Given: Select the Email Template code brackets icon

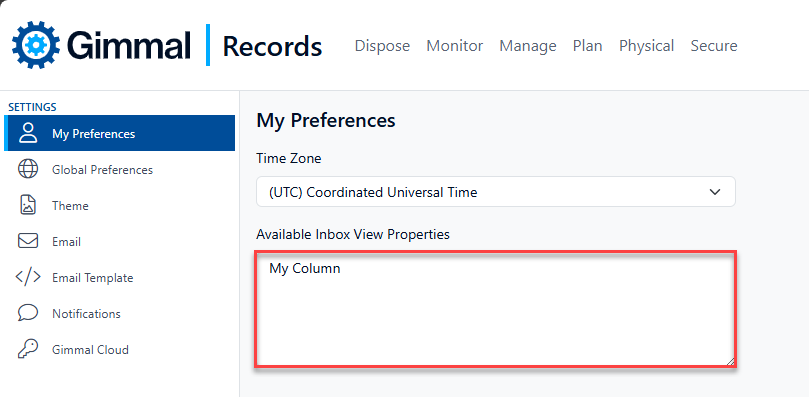Looking at the screenshot, I should pos(28,278).
